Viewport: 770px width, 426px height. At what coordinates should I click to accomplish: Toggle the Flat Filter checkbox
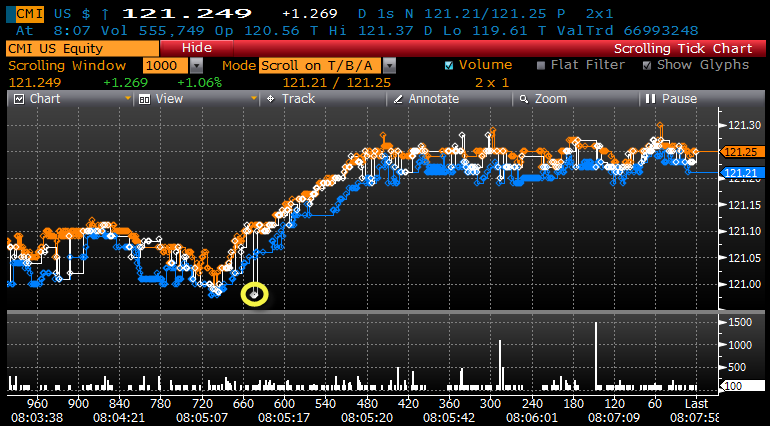click(x=541, y=65)
